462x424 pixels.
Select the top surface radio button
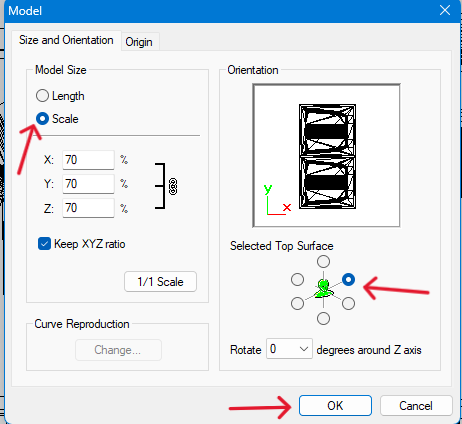click(323, 261)
